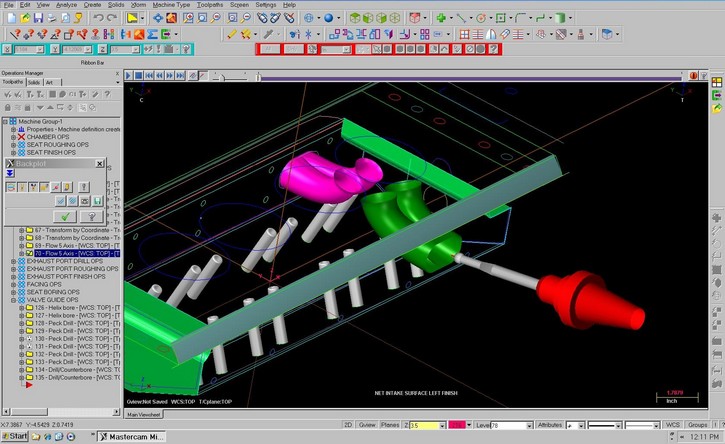Screen dimensions: 725x444
Task: Click the yellow pencil delete icon
Action: (232, 34)
